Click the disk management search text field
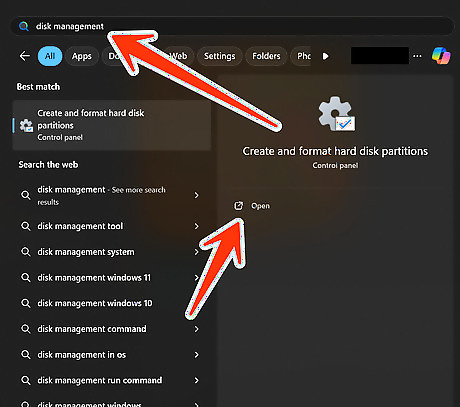The width and height of the screenshot is (460, 407). click(232, 26)
